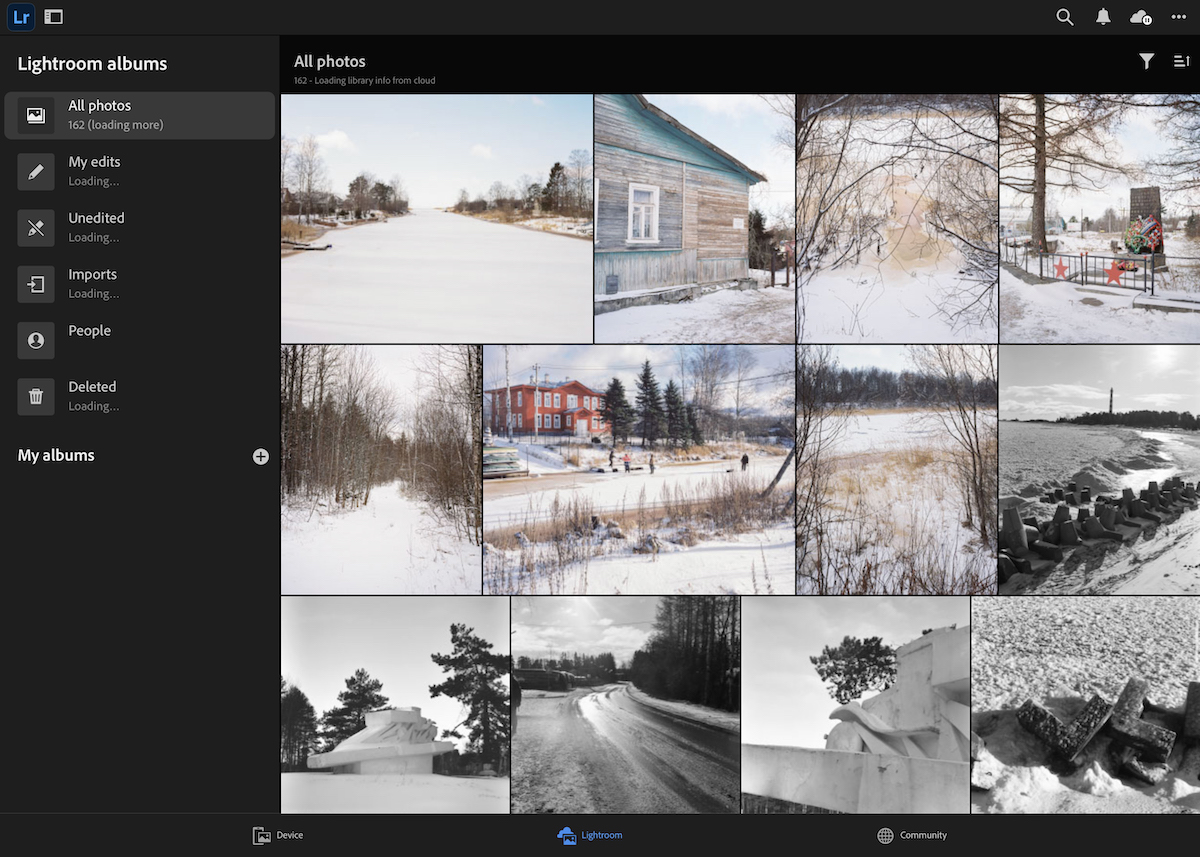Open notifications via the bell icon

(1102, 17)
